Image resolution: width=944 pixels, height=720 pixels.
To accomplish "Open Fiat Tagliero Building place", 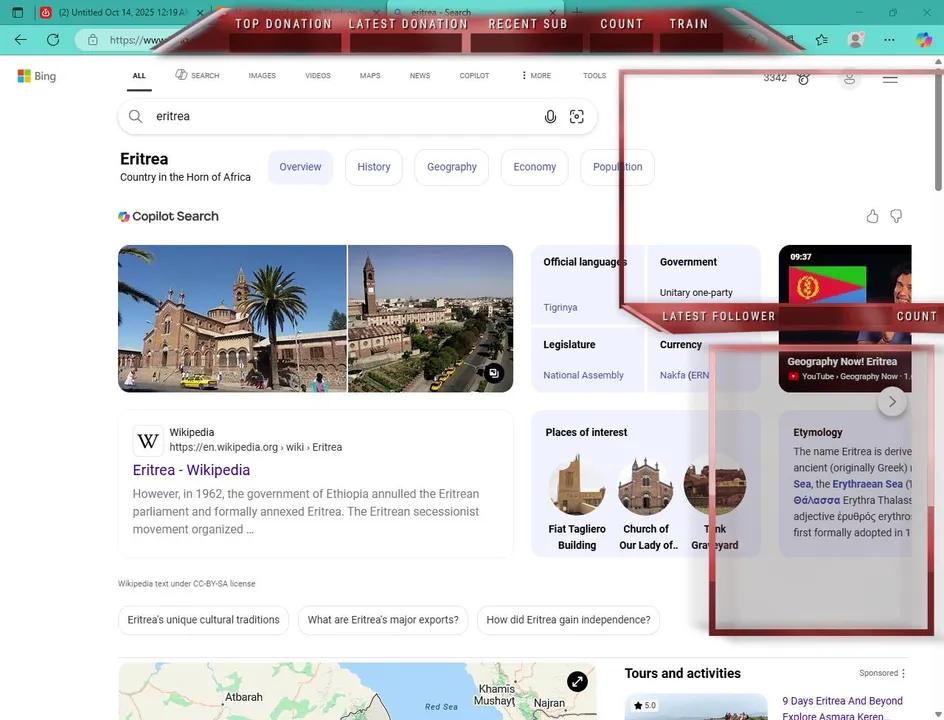I will pos(577,503).
